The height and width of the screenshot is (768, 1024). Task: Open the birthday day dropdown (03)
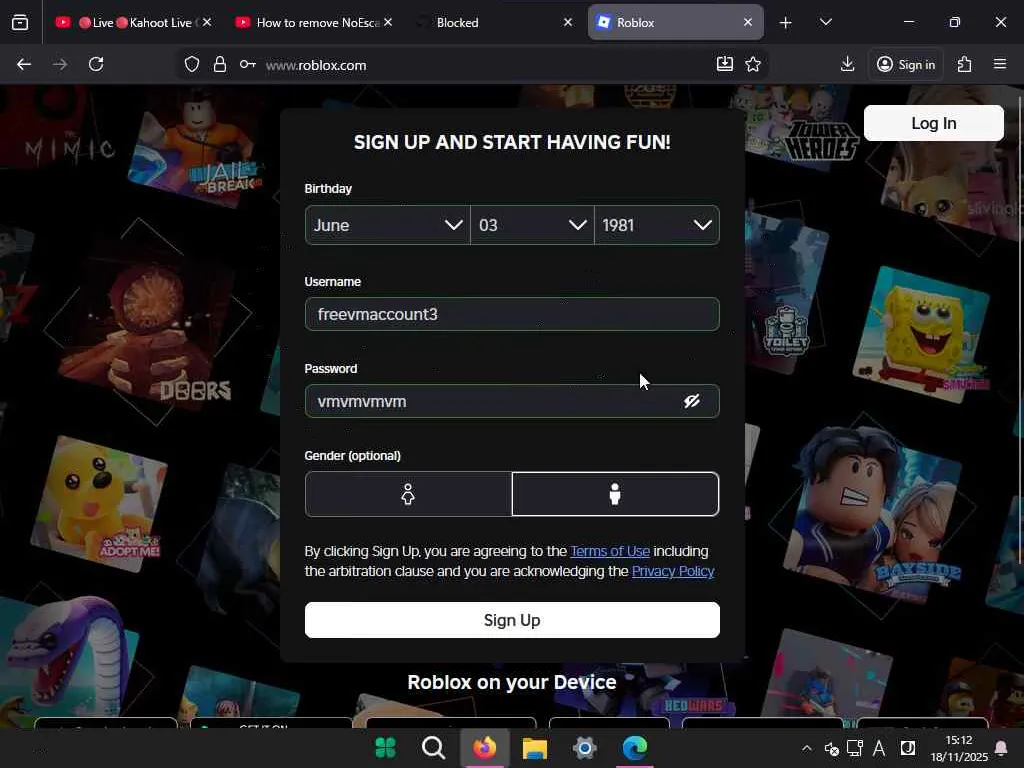click(532, 225)
